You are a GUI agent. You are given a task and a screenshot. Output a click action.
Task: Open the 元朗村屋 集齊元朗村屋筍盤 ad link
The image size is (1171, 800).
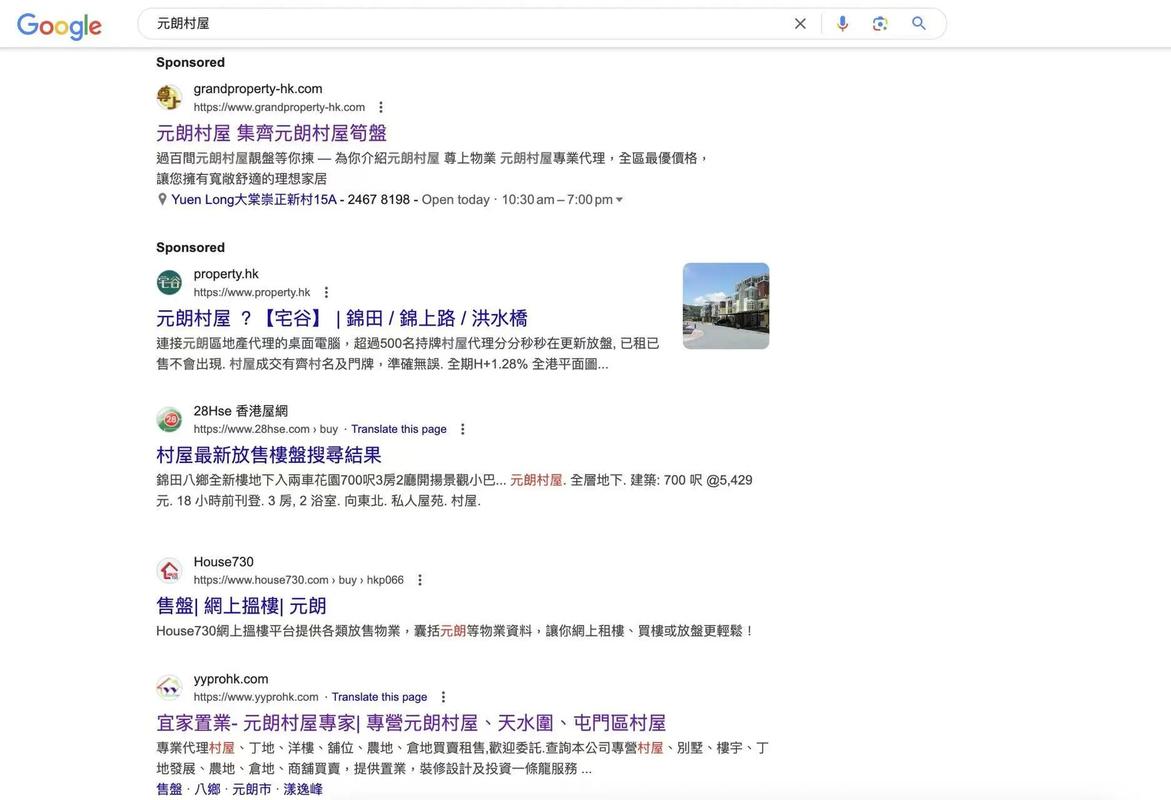[271, 133]
